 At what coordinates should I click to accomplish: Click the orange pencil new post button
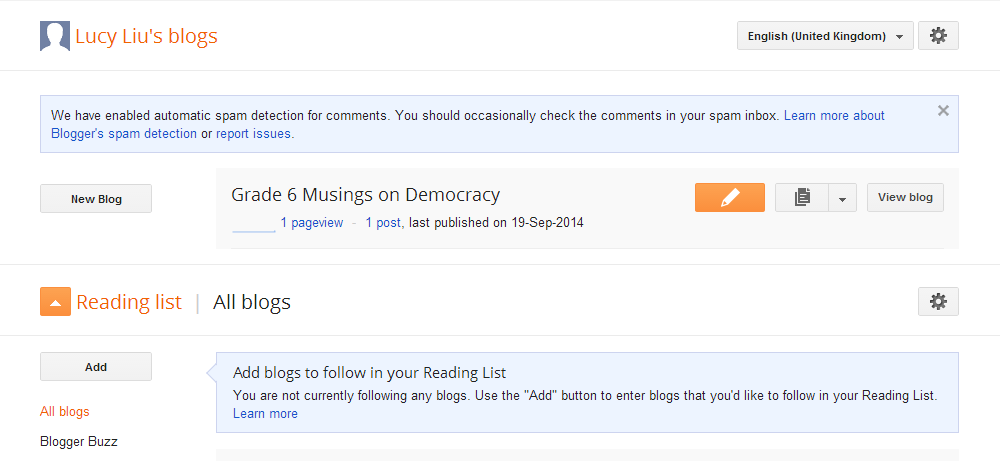click(730, 198)
